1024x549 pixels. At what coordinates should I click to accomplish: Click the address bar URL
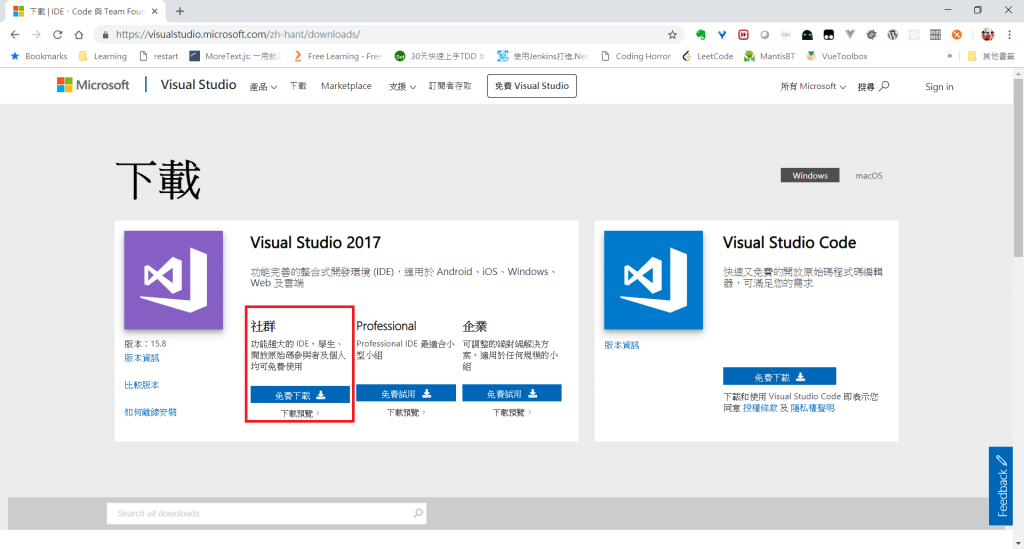coord(238,35)
